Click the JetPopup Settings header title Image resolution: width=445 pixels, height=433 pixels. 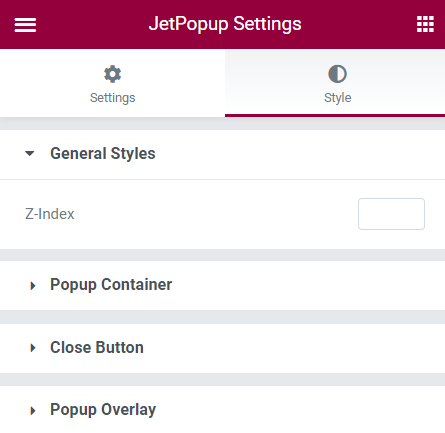pyautogui.click(x=225, y=24)
